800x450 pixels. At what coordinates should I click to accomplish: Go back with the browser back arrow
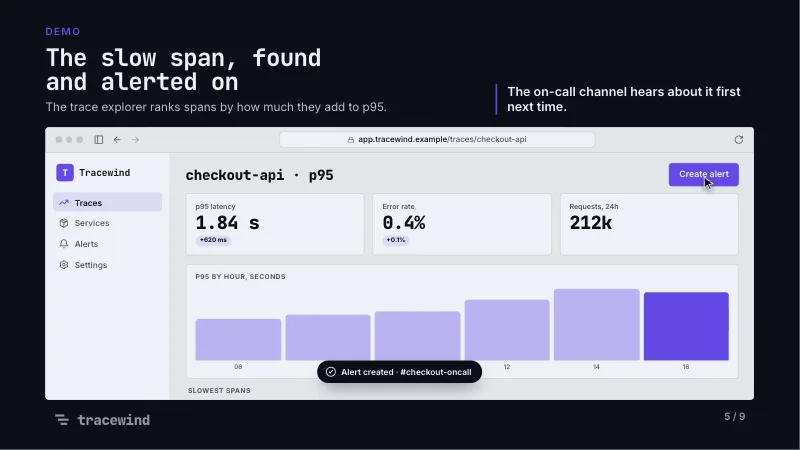click(x=117, y=139)
